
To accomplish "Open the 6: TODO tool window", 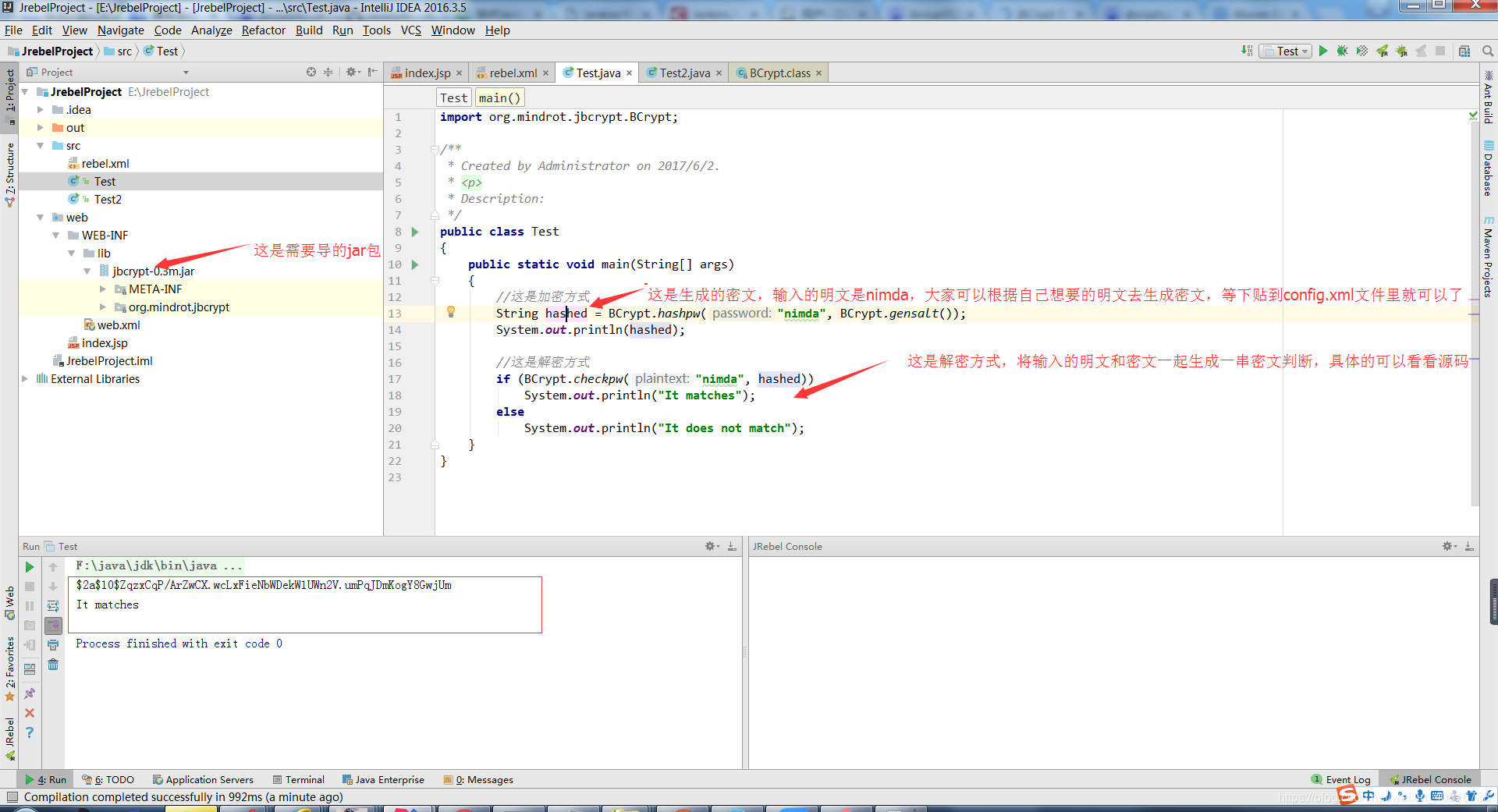I will pyautogui.click(x=108, y=779).
